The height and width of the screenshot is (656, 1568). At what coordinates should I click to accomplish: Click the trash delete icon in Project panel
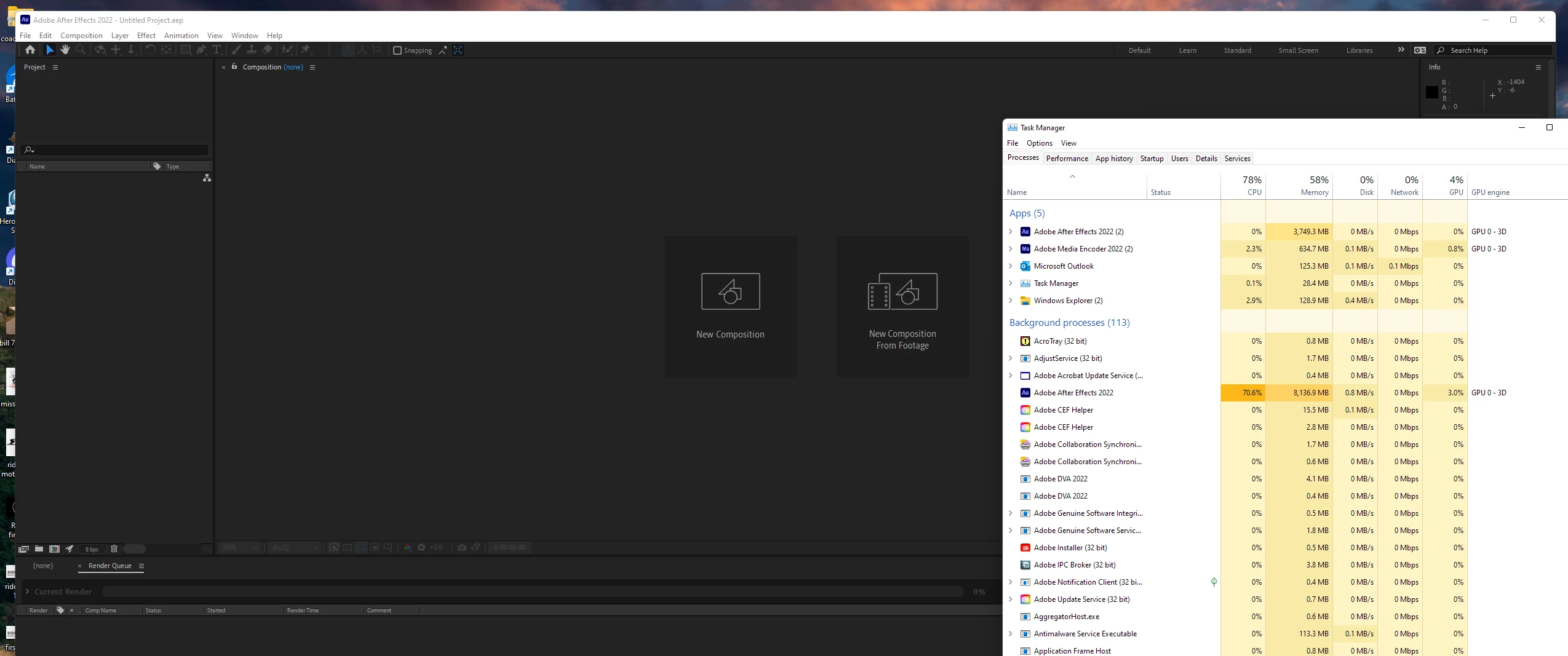click(x=114, y=549)
